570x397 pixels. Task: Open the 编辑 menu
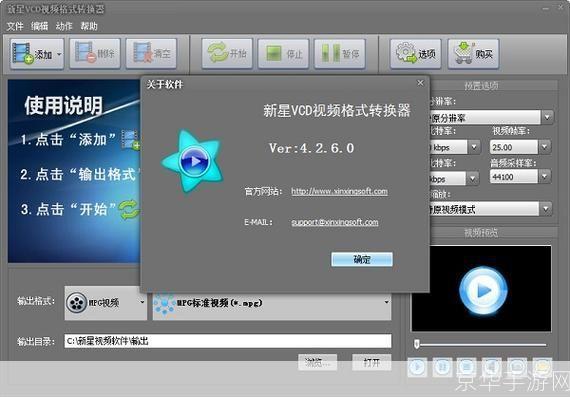coord(39,26)
